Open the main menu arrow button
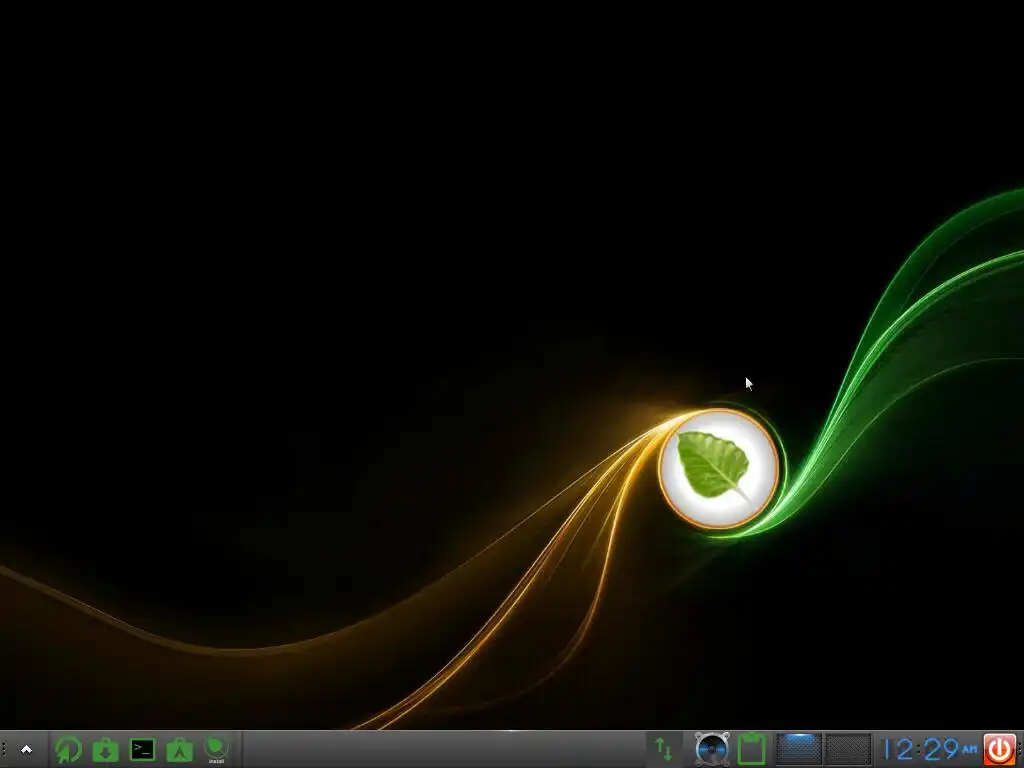Screen dimensions: 1024x768 [x=27, y=749]
